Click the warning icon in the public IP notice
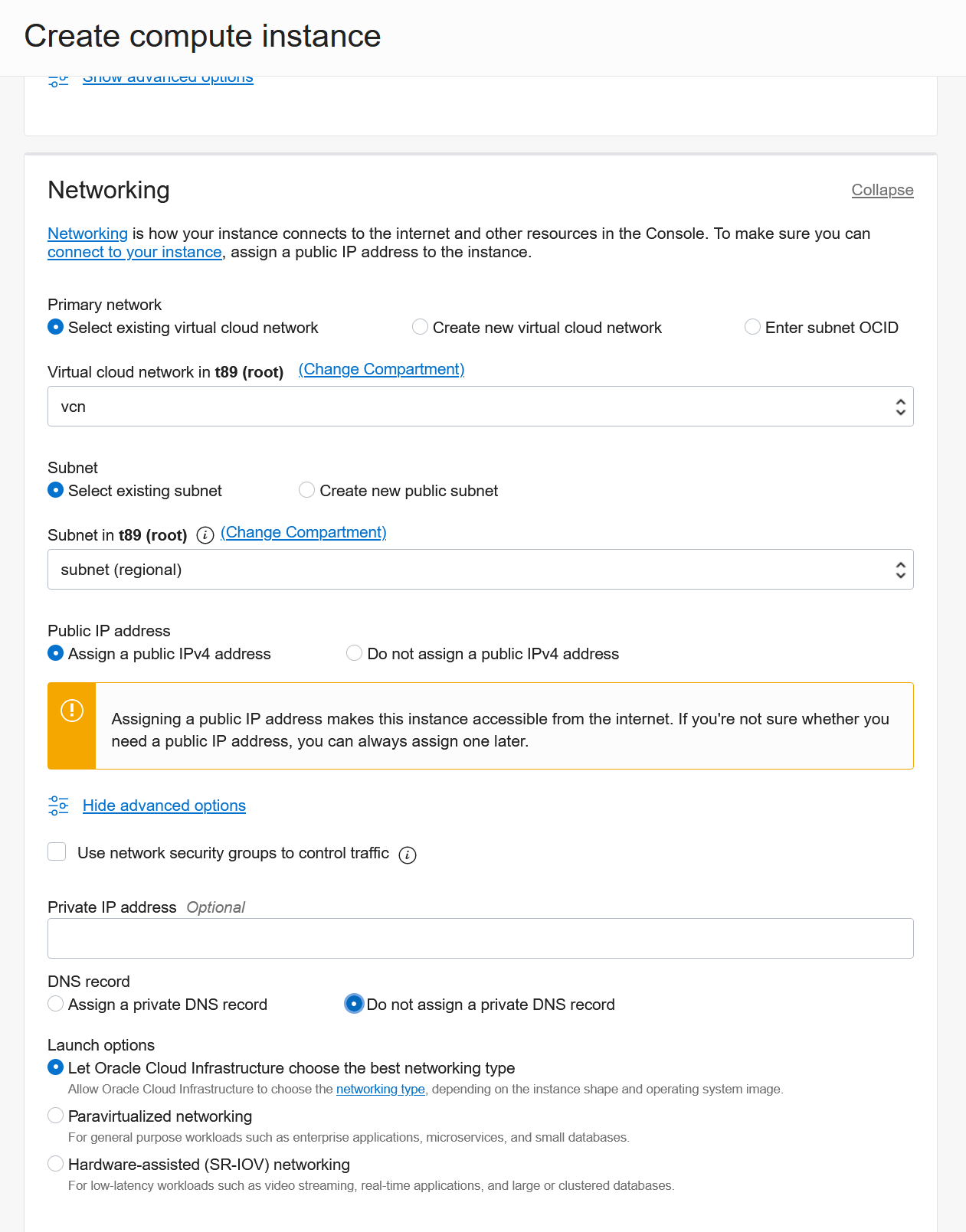 tap(73, 711)
